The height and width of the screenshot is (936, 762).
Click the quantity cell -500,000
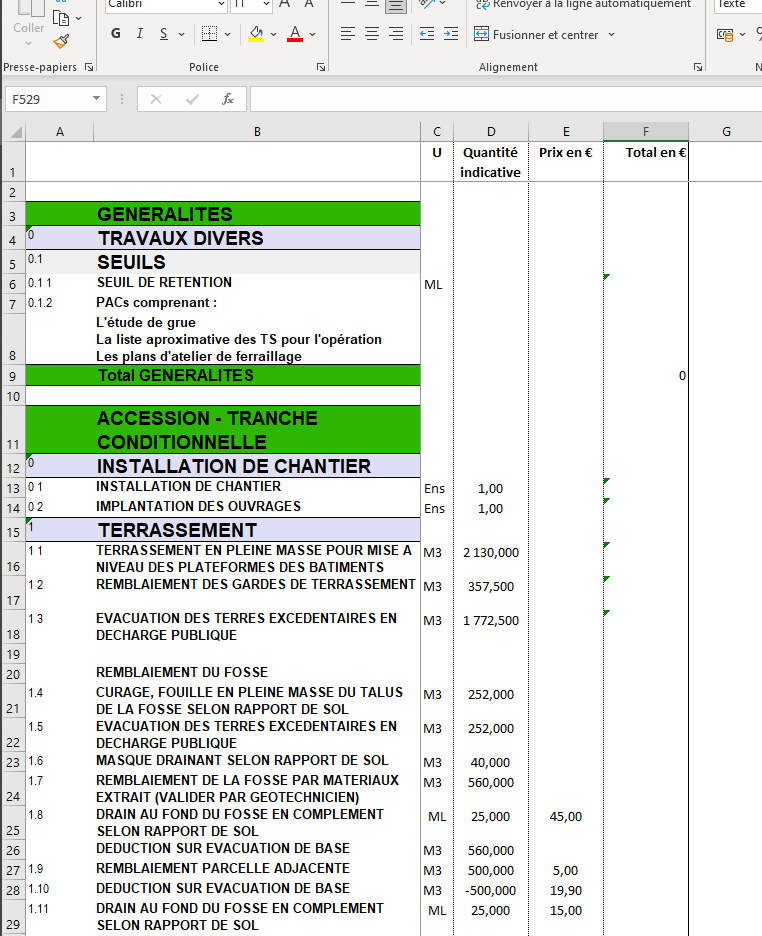pyautogui.click(x=490, y=890)
